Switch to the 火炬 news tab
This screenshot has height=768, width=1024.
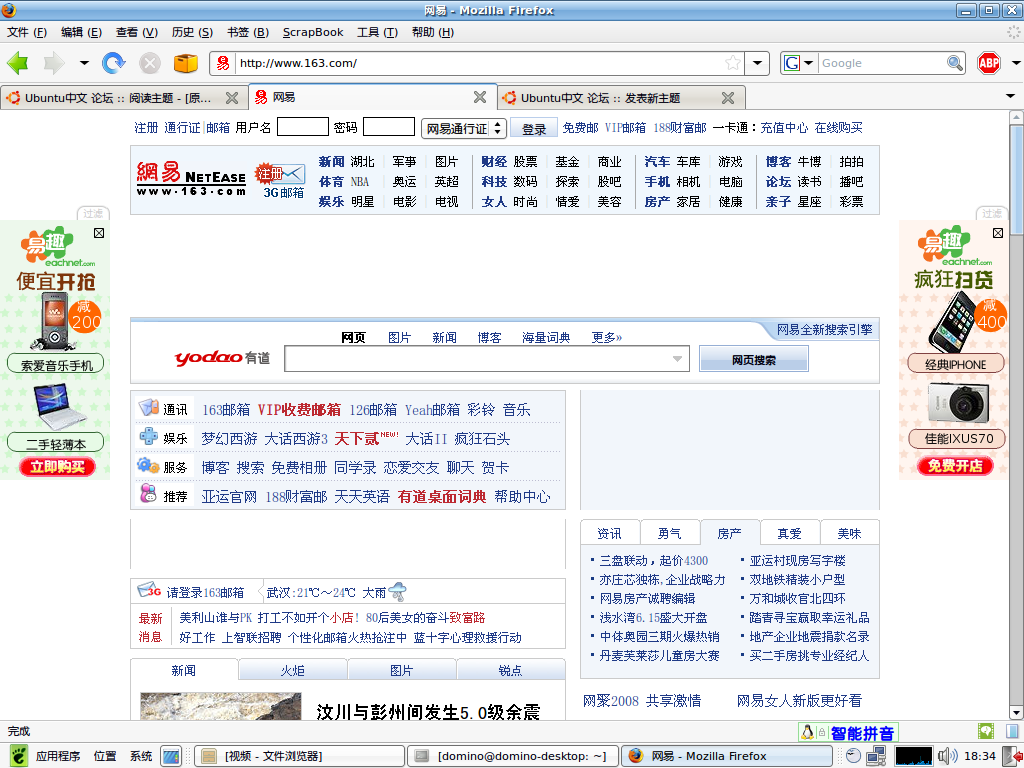[293, 671]
